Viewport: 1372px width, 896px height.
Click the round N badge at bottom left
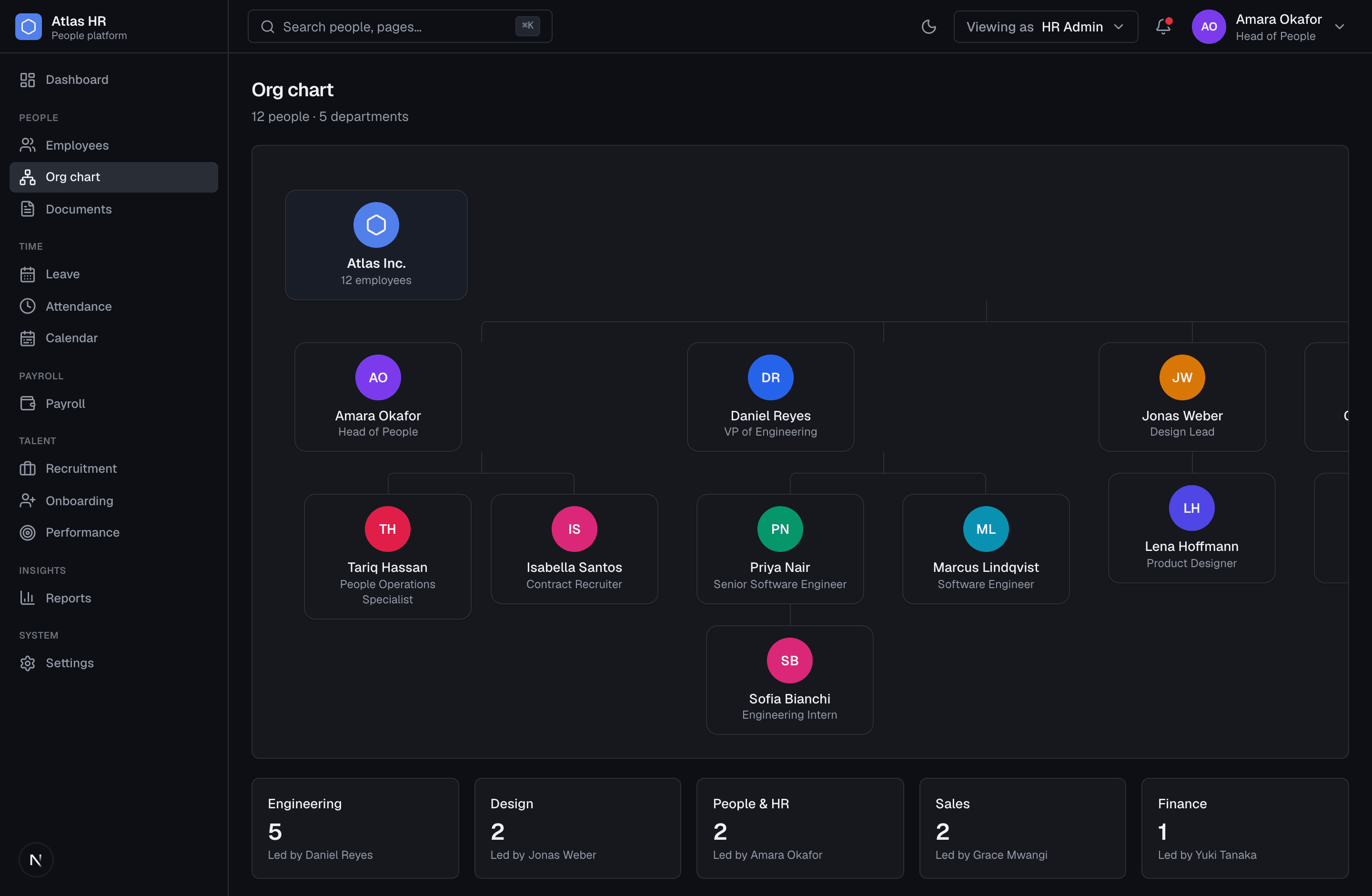(x=36, y=860)
